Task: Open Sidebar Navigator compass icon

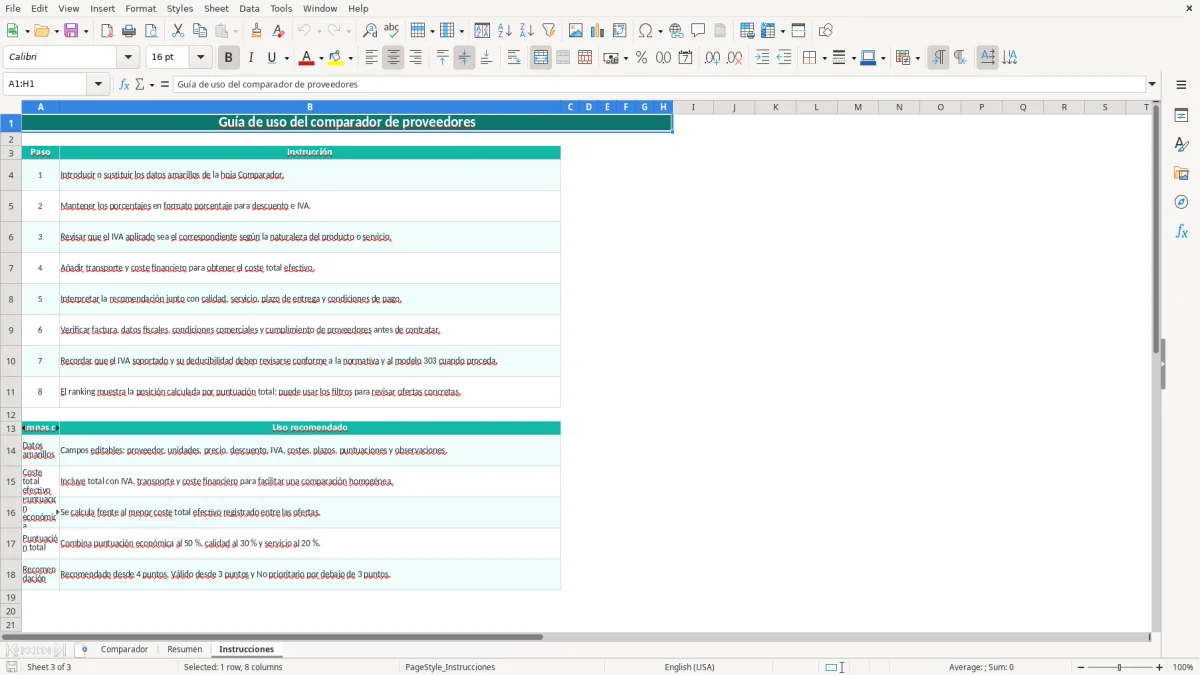Action: tap(1181, 202)
